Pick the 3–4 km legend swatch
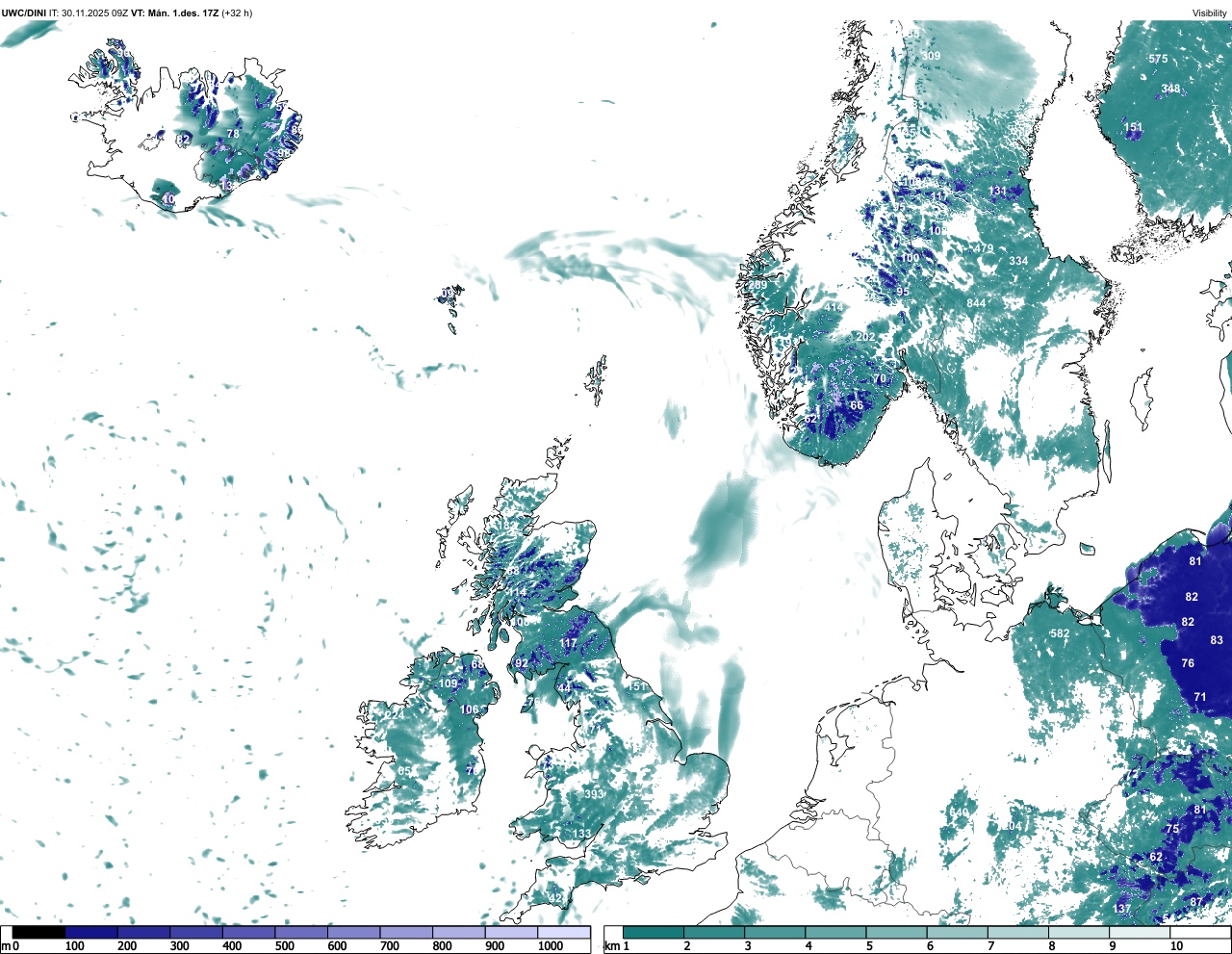 (x=775, y=933)
